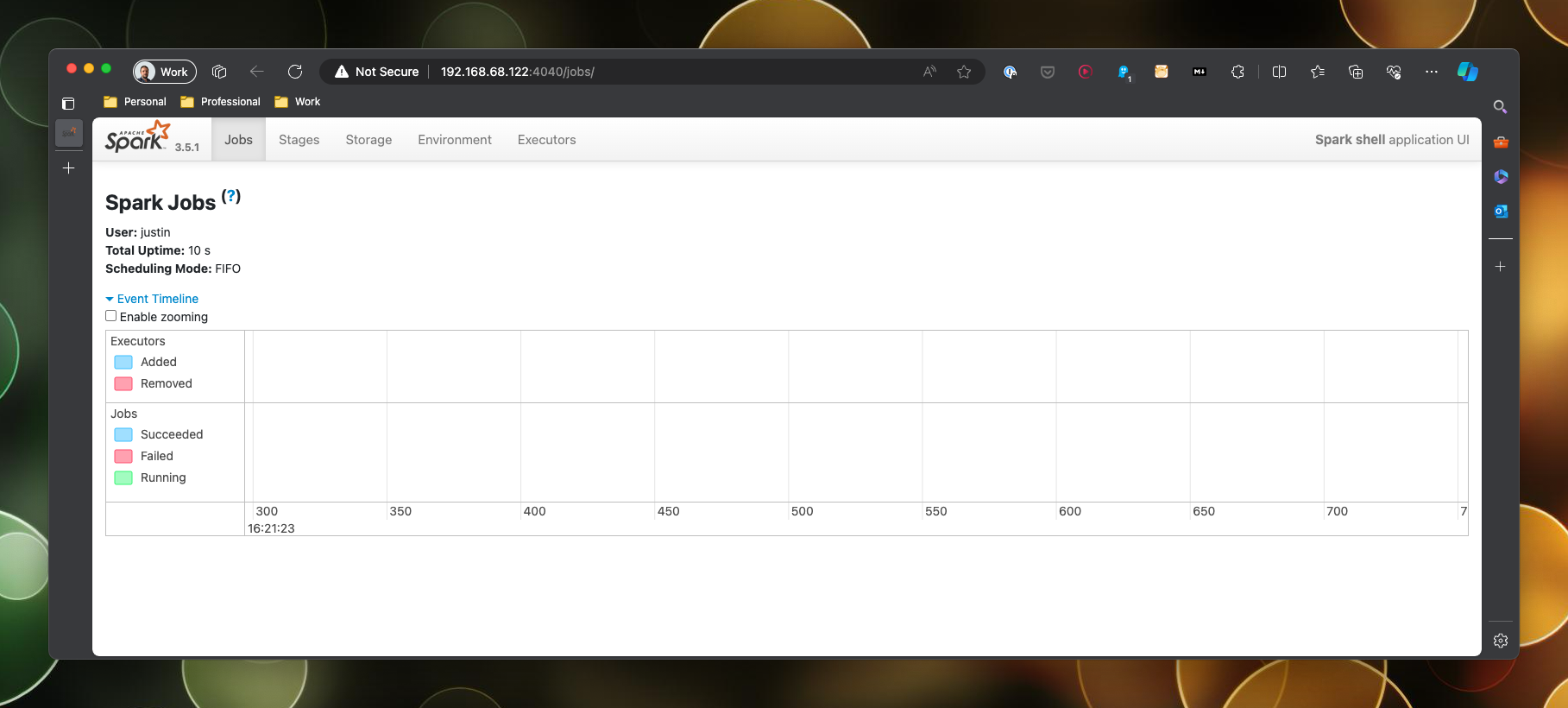1568x708 pixels.
Task: Open the Work profile button
Action: click(x=165, y=72)
